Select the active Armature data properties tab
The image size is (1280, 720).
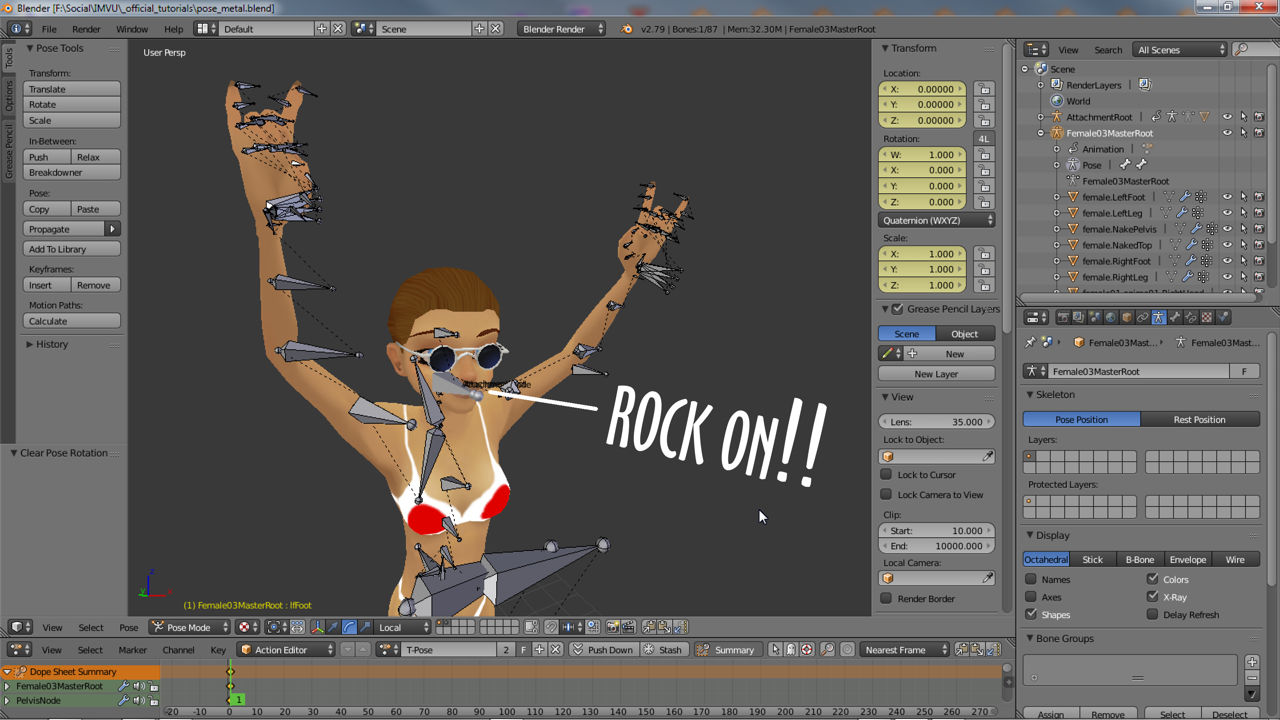[x=1158, y=317]
